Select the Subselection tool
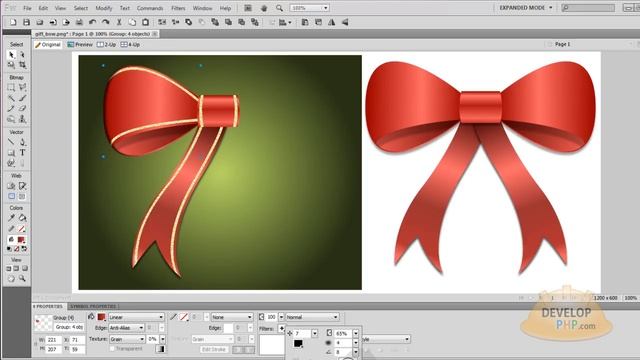 (x=22, y=54)
